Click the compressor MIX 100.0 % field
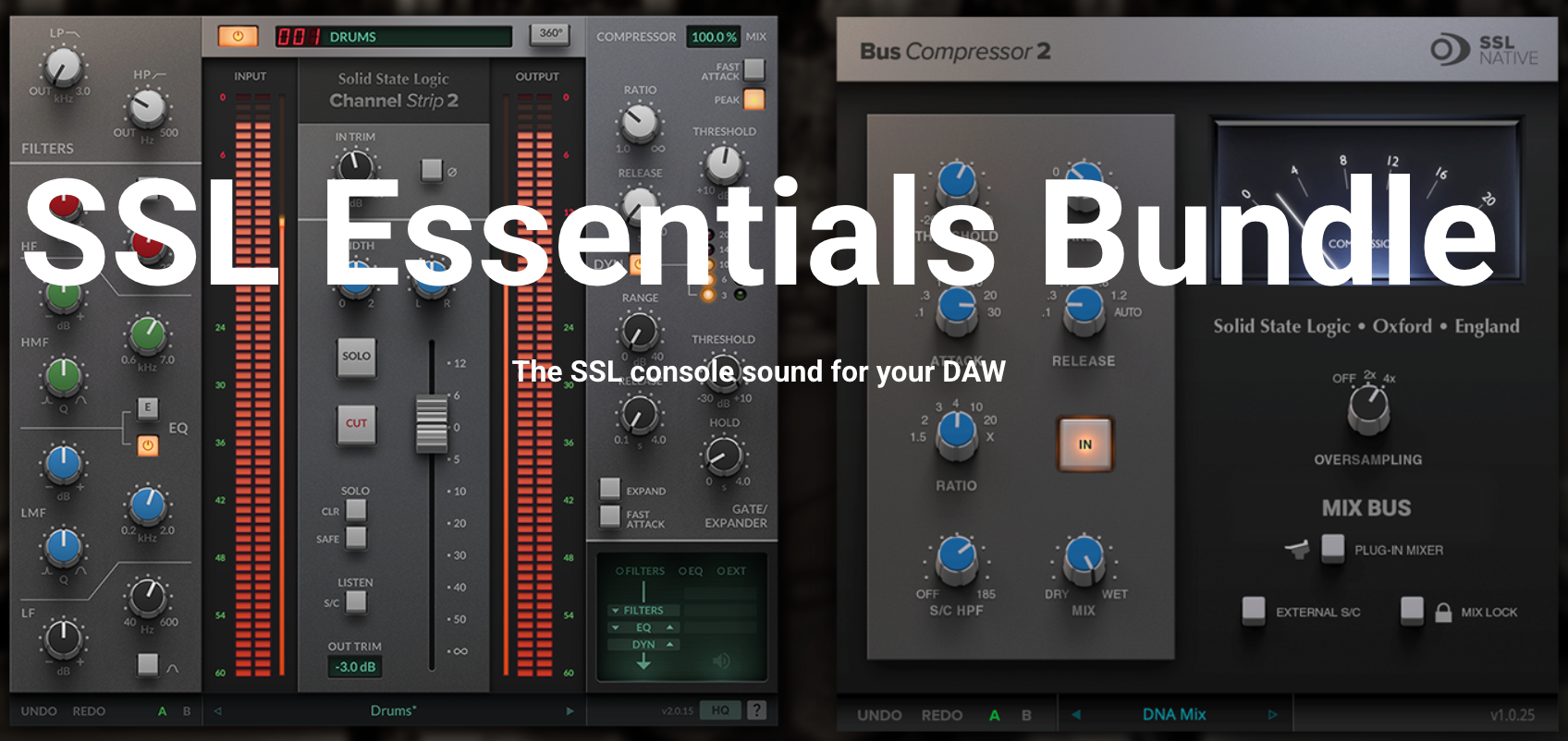The height and width of the screenshot is (741, 1568). point(714,37)
